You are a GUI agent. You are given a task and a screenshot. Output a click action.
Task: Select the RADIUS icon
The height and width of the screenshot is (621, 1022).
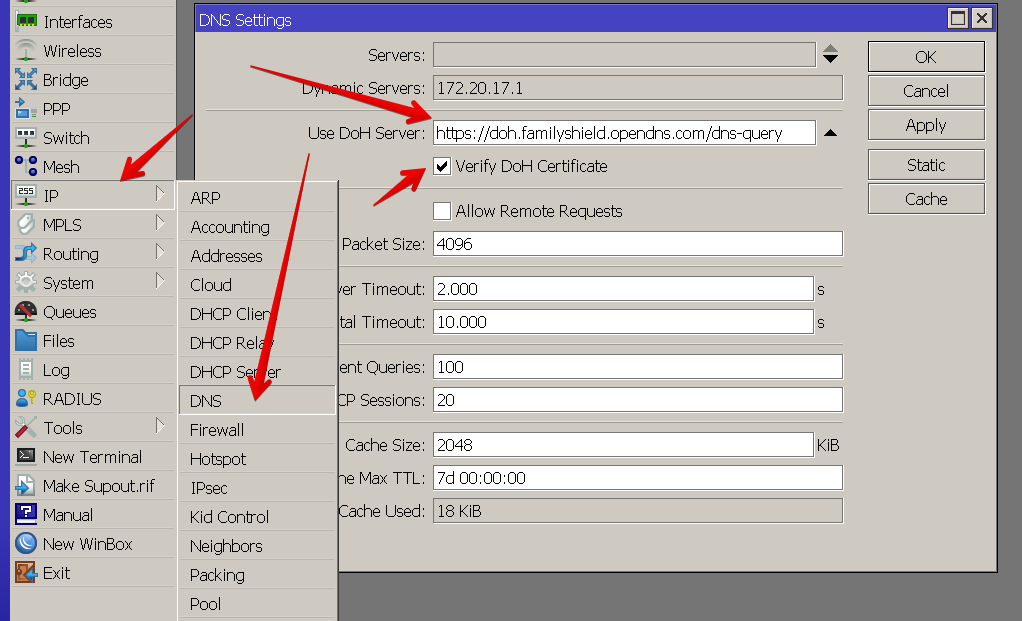point(26,399)
